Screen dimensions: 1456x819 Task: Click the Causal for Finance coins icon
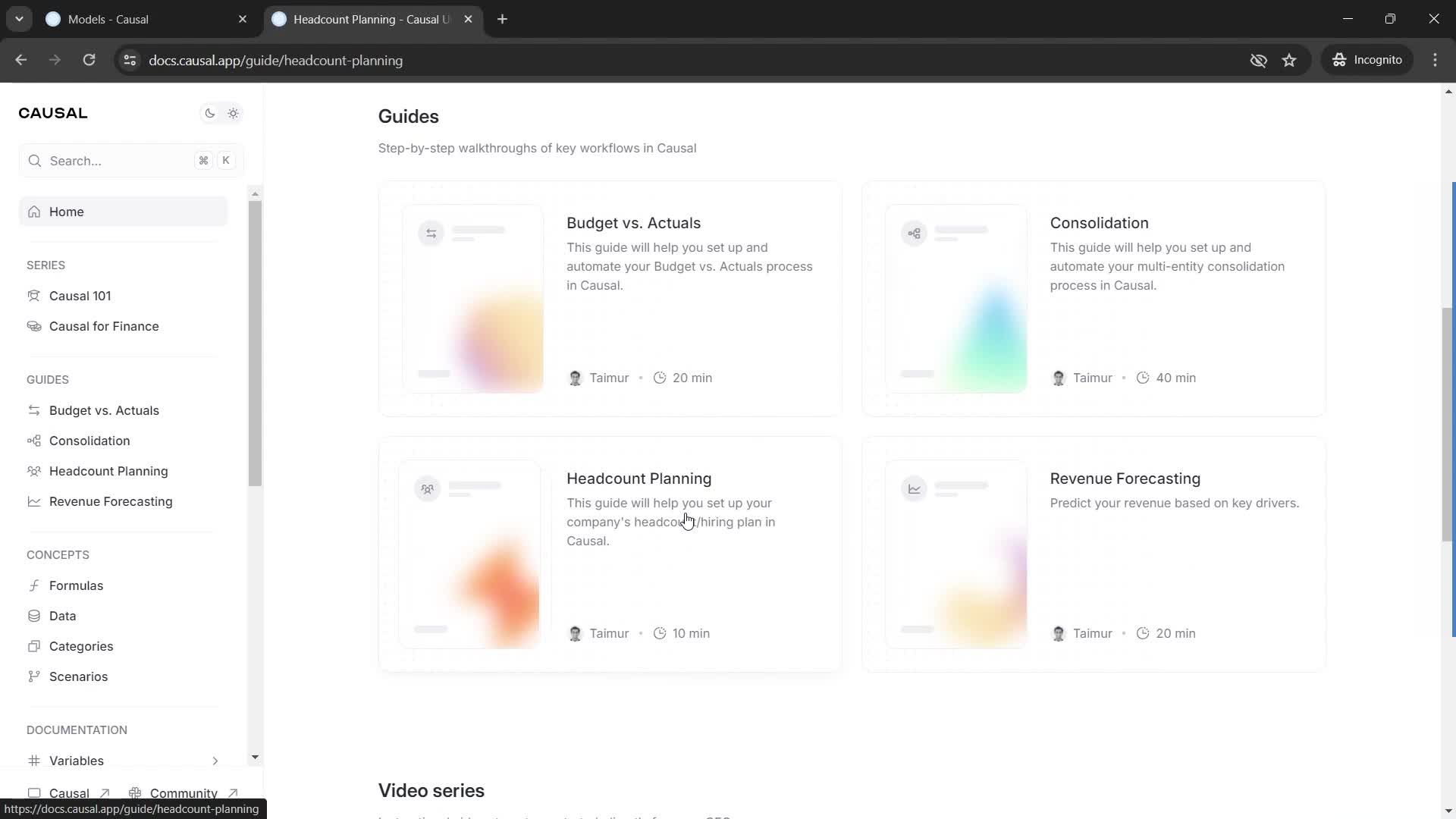click(x=34, y=326)
